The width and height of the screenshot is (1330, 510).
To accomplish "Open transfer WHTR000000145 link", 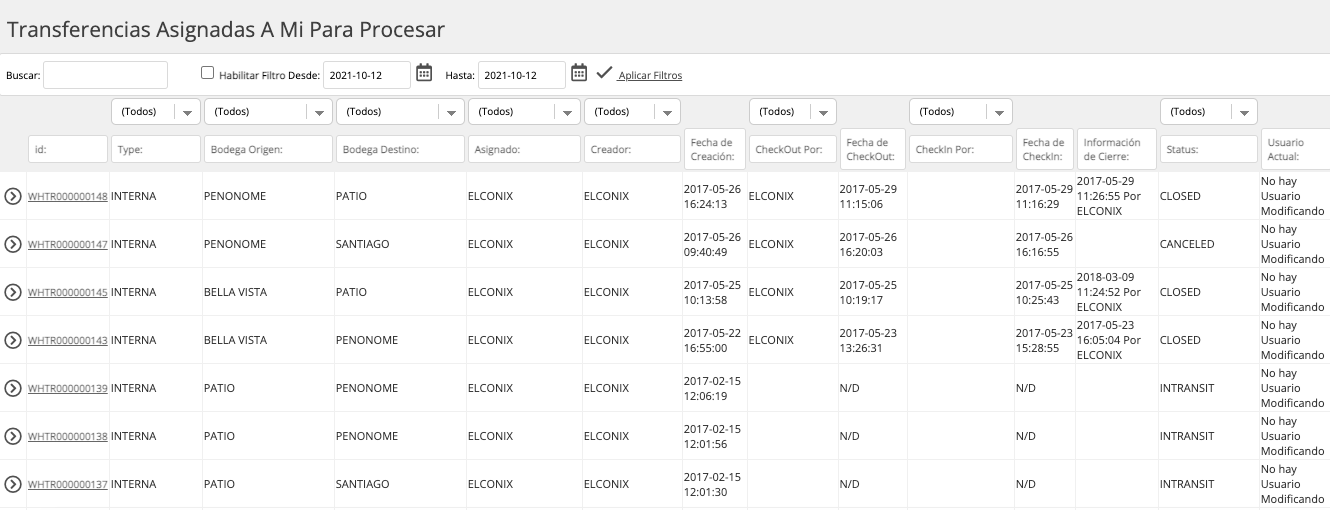I will point(68,293).
